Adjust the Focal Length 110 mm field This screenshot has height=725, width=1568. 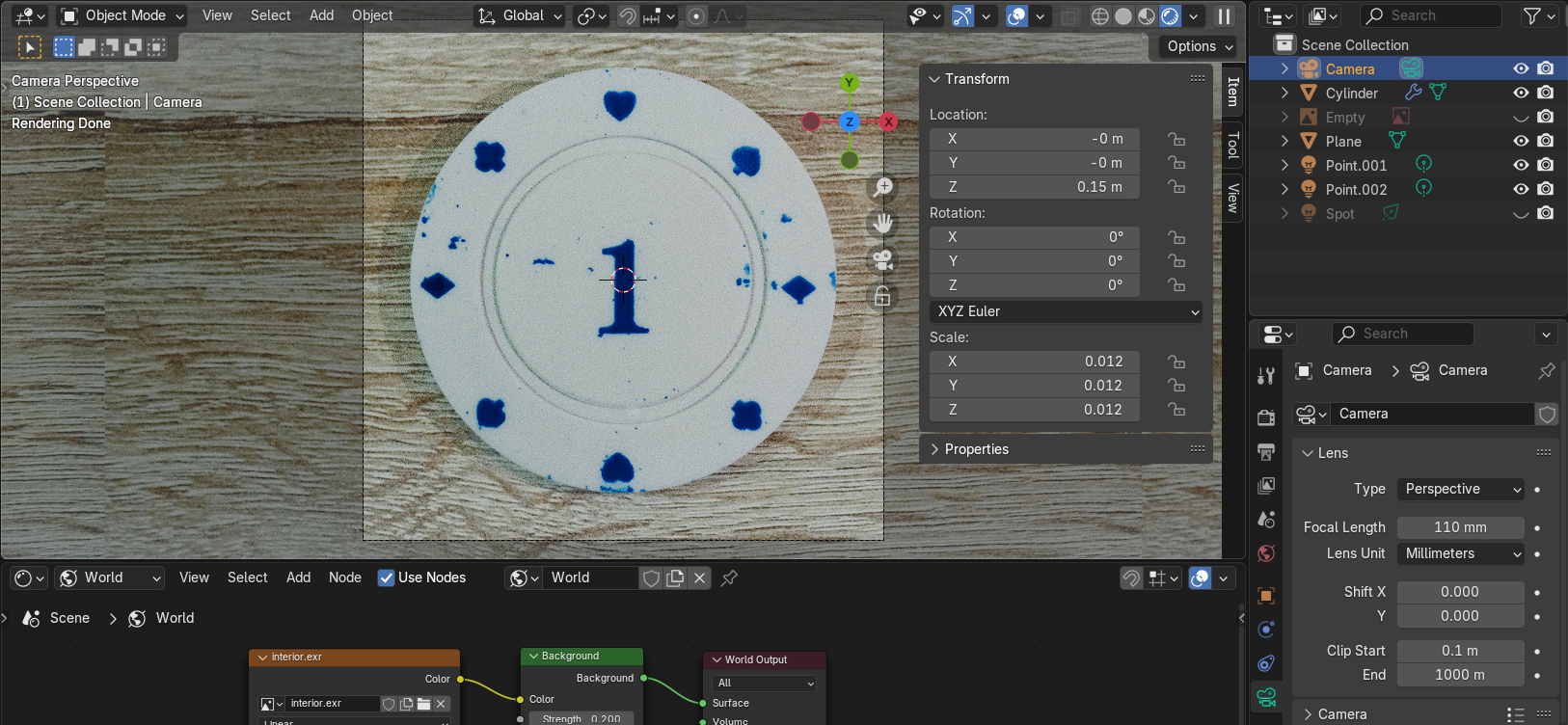1460,527
